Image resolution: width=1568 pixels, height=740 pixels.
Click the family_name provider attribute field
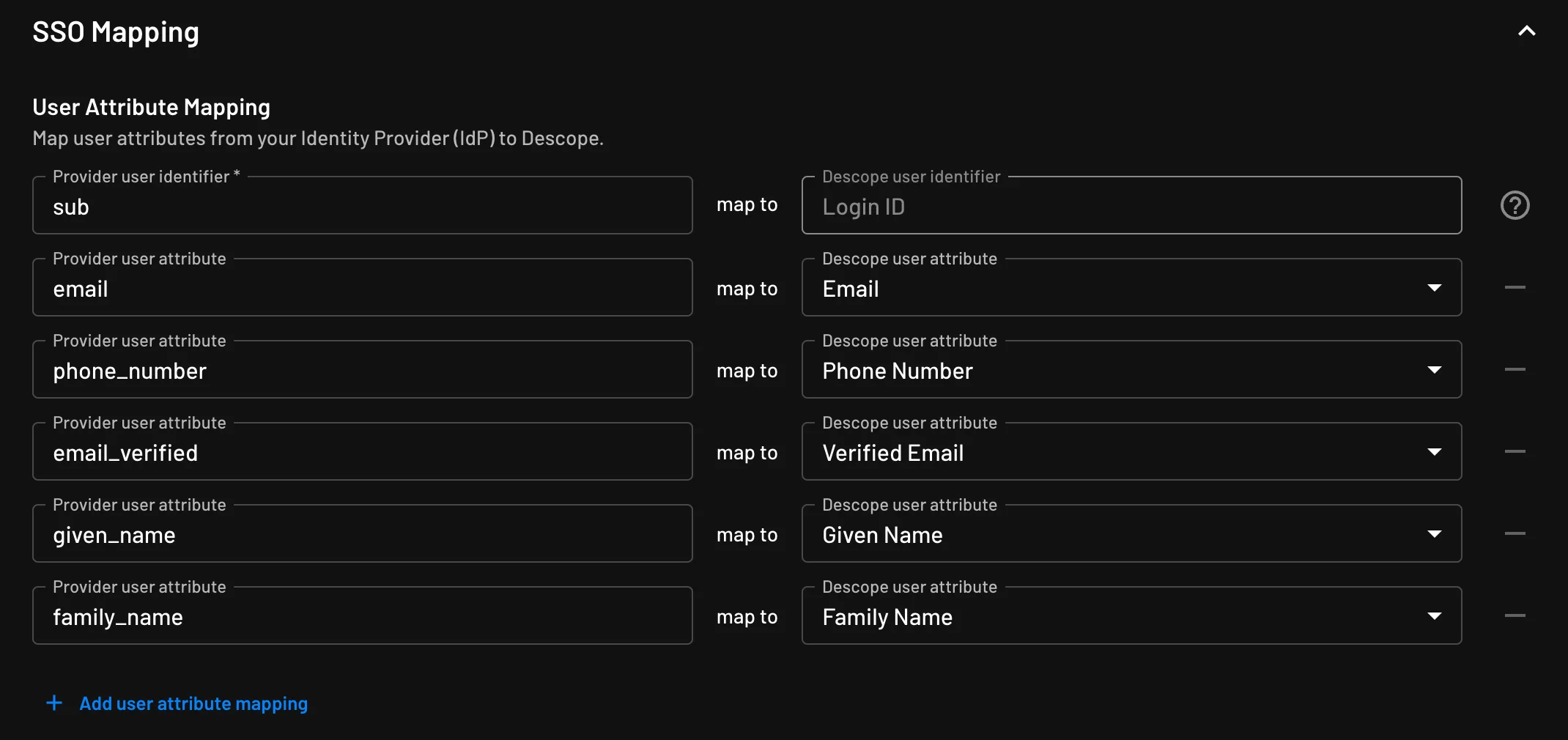point(362,617)
